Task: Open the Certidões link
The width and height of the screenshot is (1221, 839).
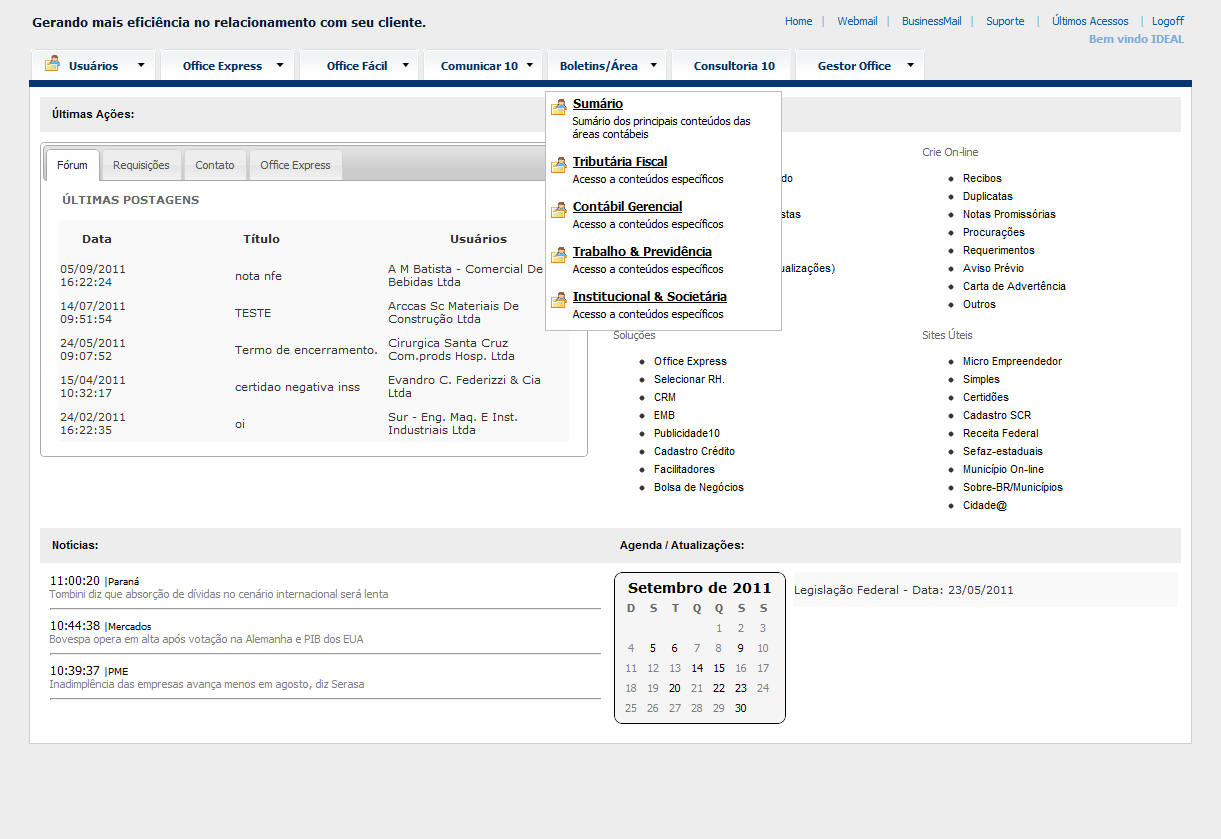Action: click(986, 397)
